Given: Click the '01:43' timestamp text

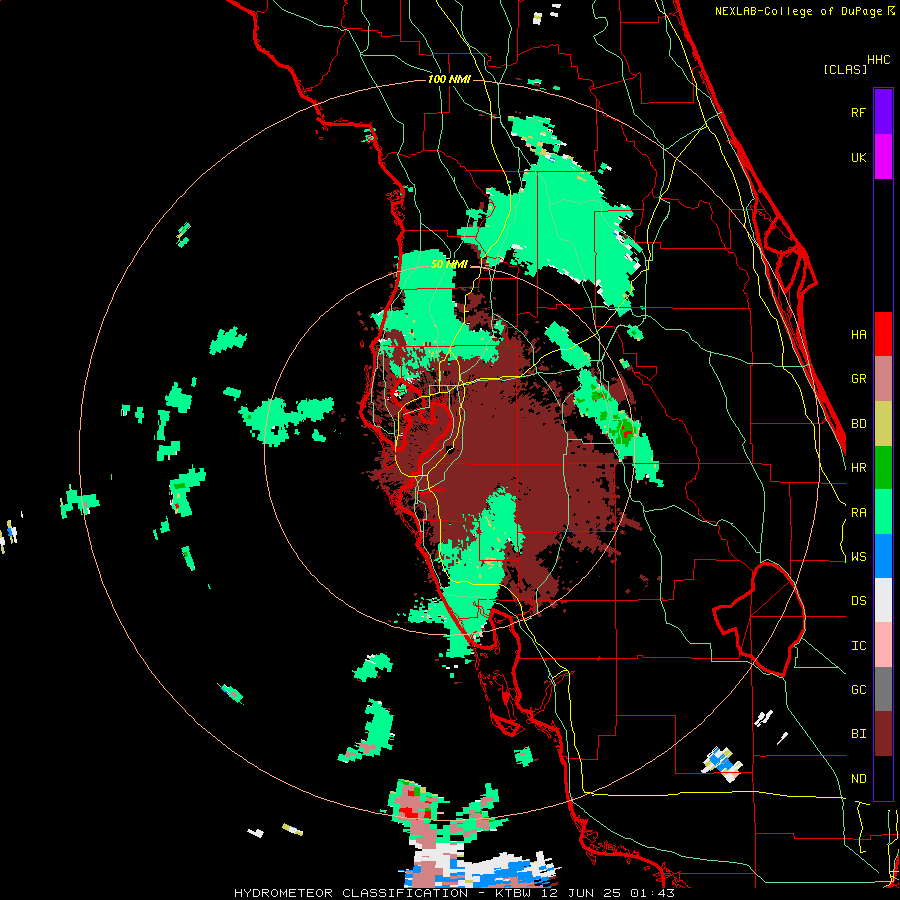Looking at the screenshot, I should [x=651, y=893].
